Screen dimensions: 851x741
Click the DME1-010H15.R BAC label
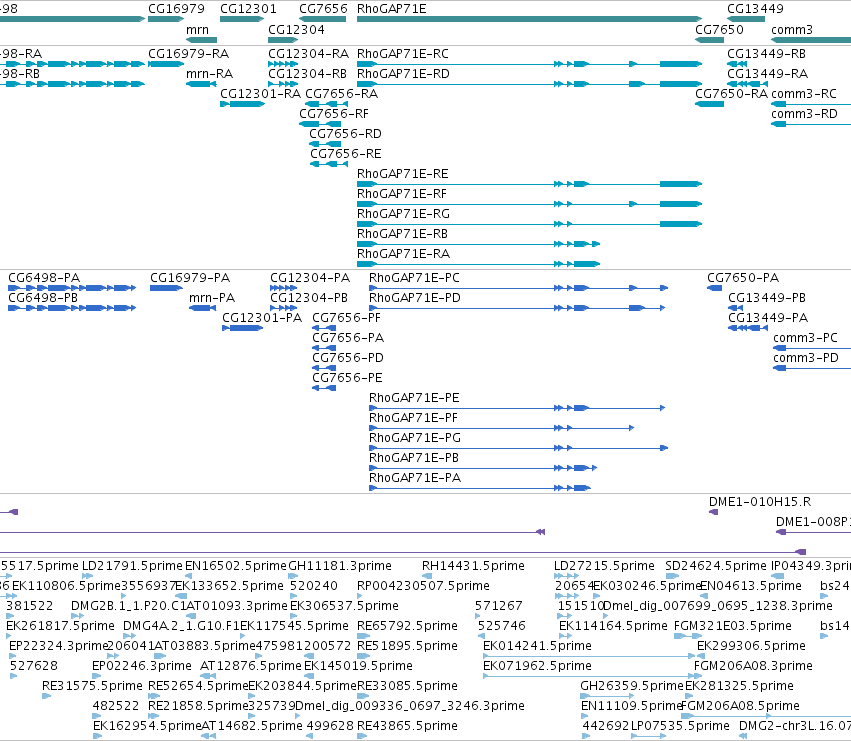[x=760, y=502]
